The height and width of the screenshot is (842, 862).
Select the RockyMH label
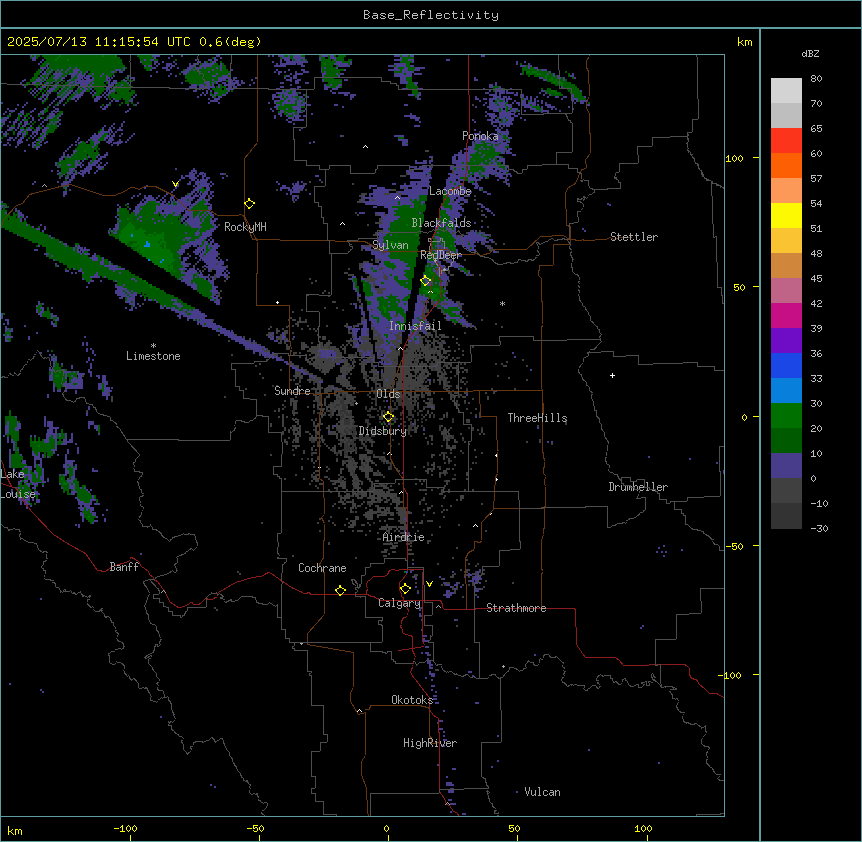coord(245,227)
